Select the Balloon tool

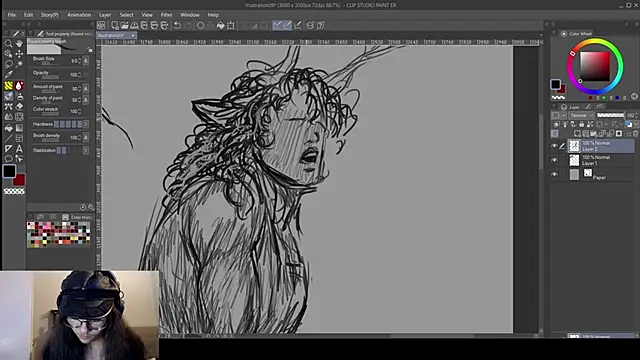8,159
